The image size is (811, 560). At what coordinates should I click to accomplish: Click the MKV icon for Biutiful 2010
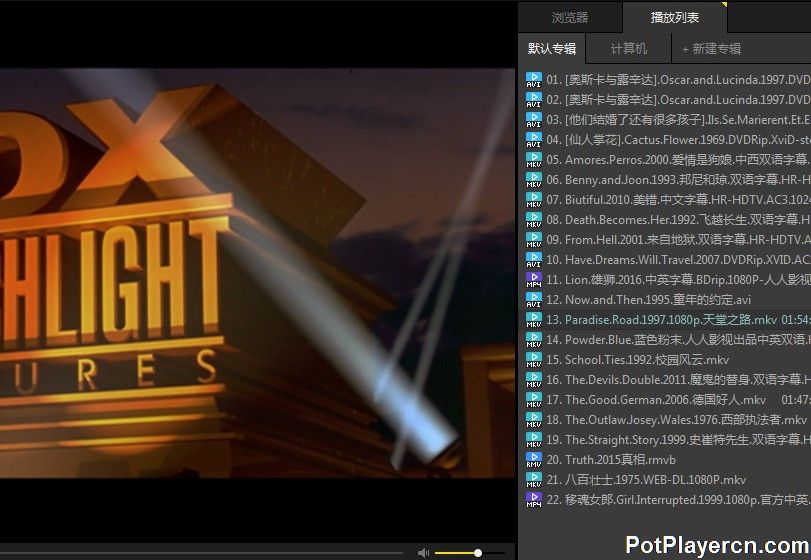(x=534, y=200)
